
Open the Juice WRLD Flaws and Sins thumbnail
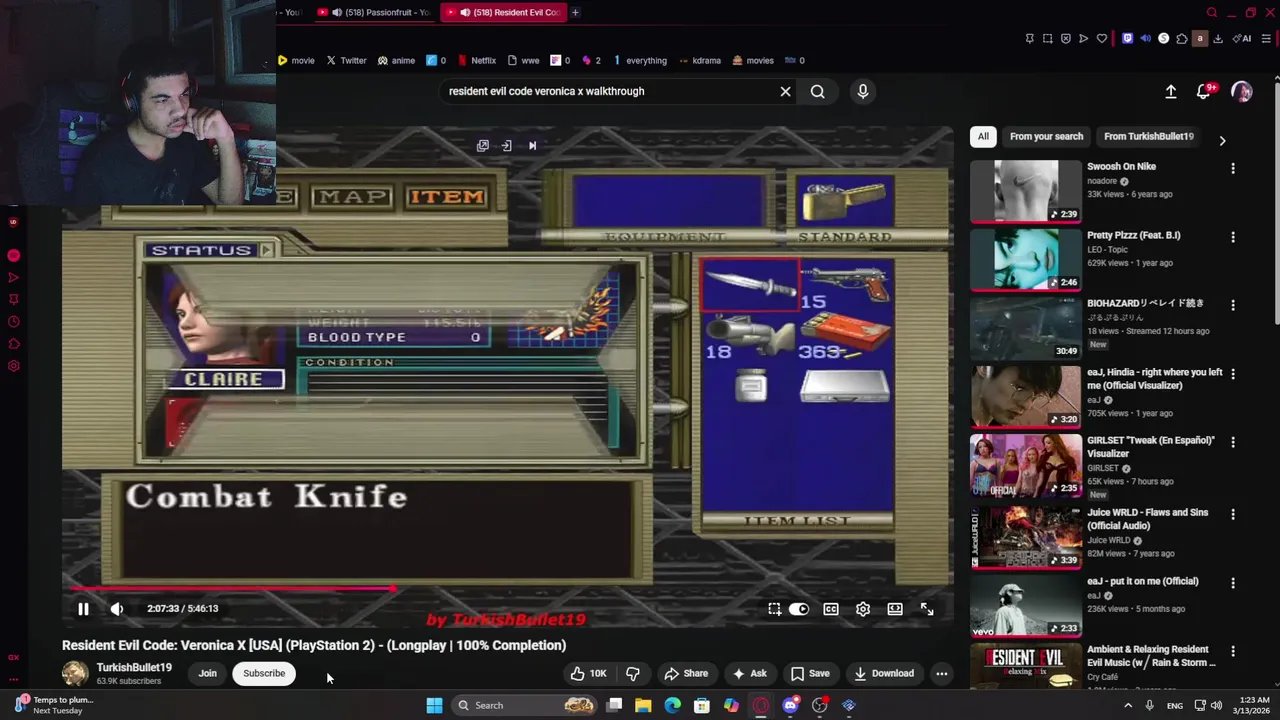click(x=1026, y=537)
